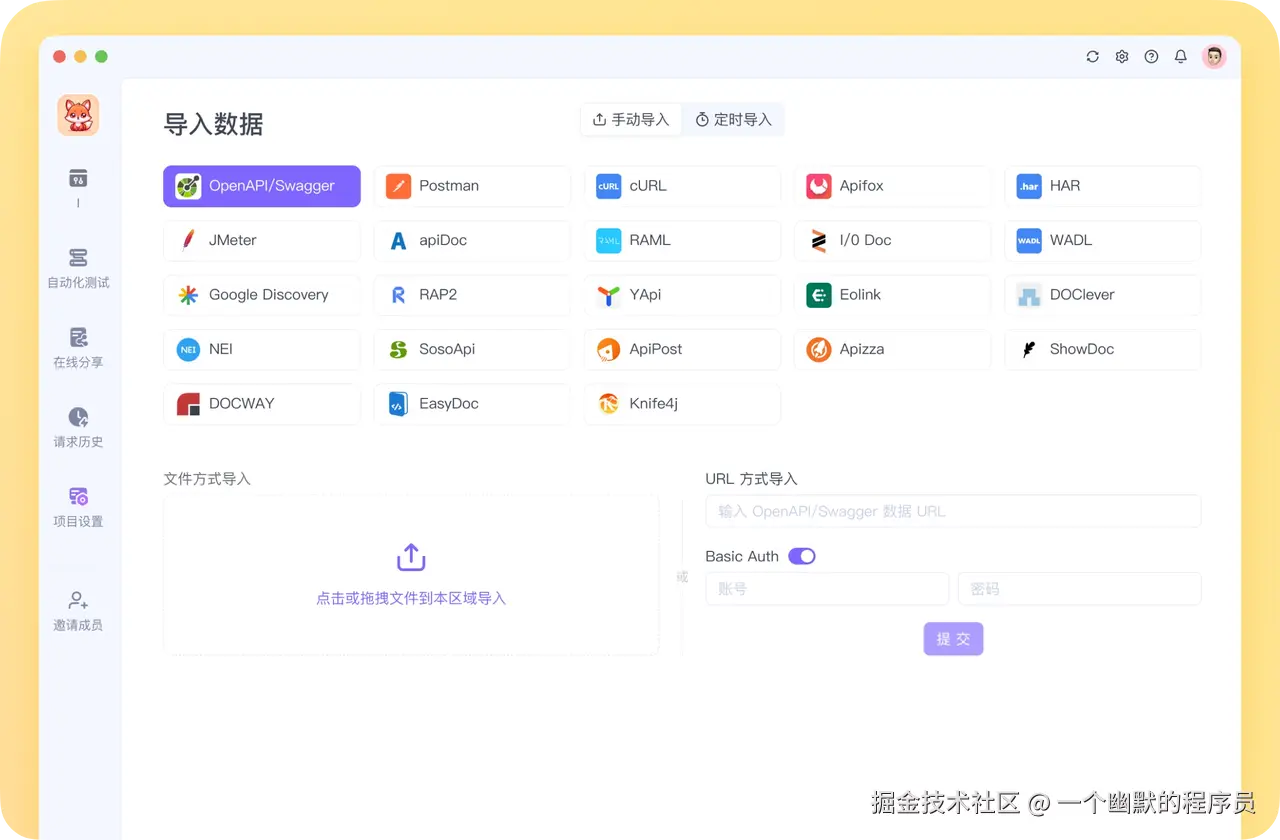This screenshot has height=840, width=1280.
Task: Pick Apifox as import source
Action: 892,186
